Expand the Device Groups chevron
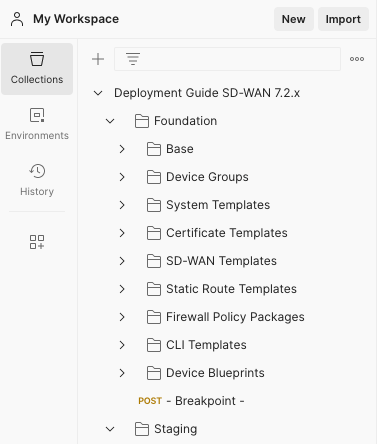 click(x=122, y=177)
